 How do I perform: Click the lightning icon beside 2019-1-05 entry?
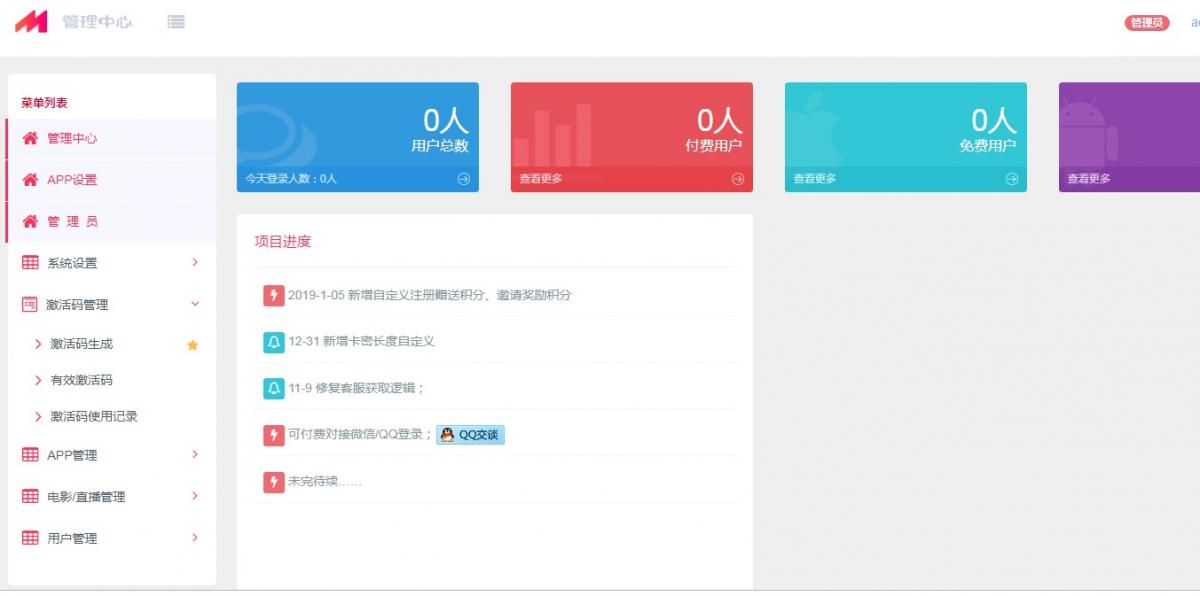tap(273, 295)
